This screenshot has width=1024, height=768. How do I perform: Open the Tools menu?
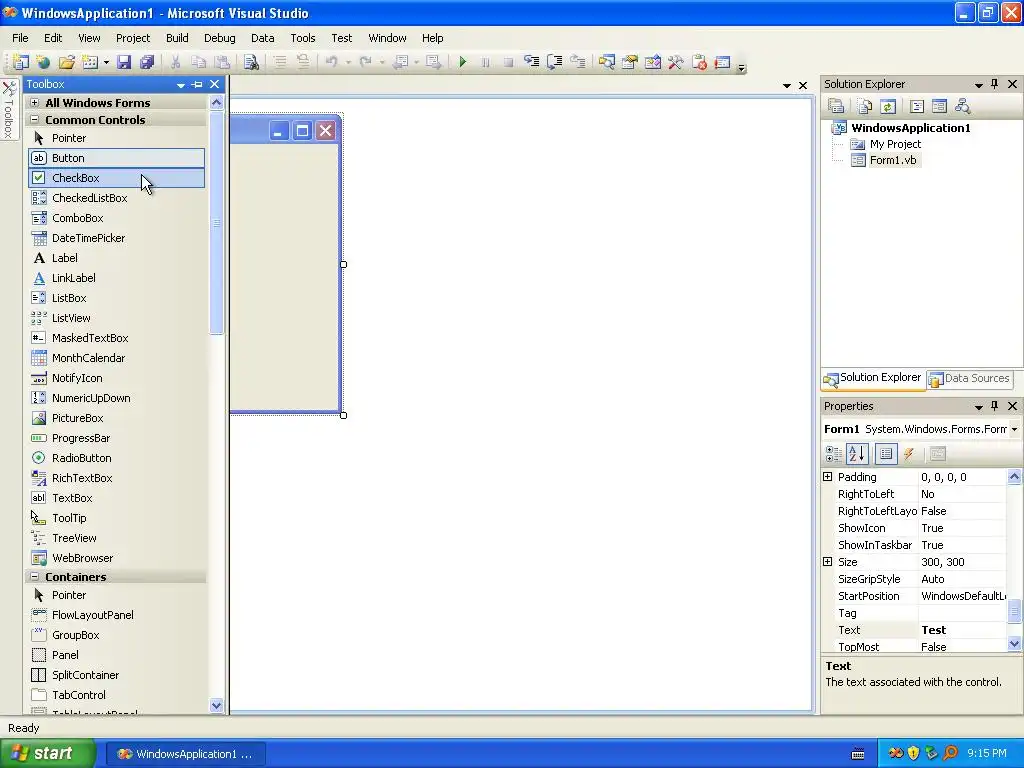point(302,38)
